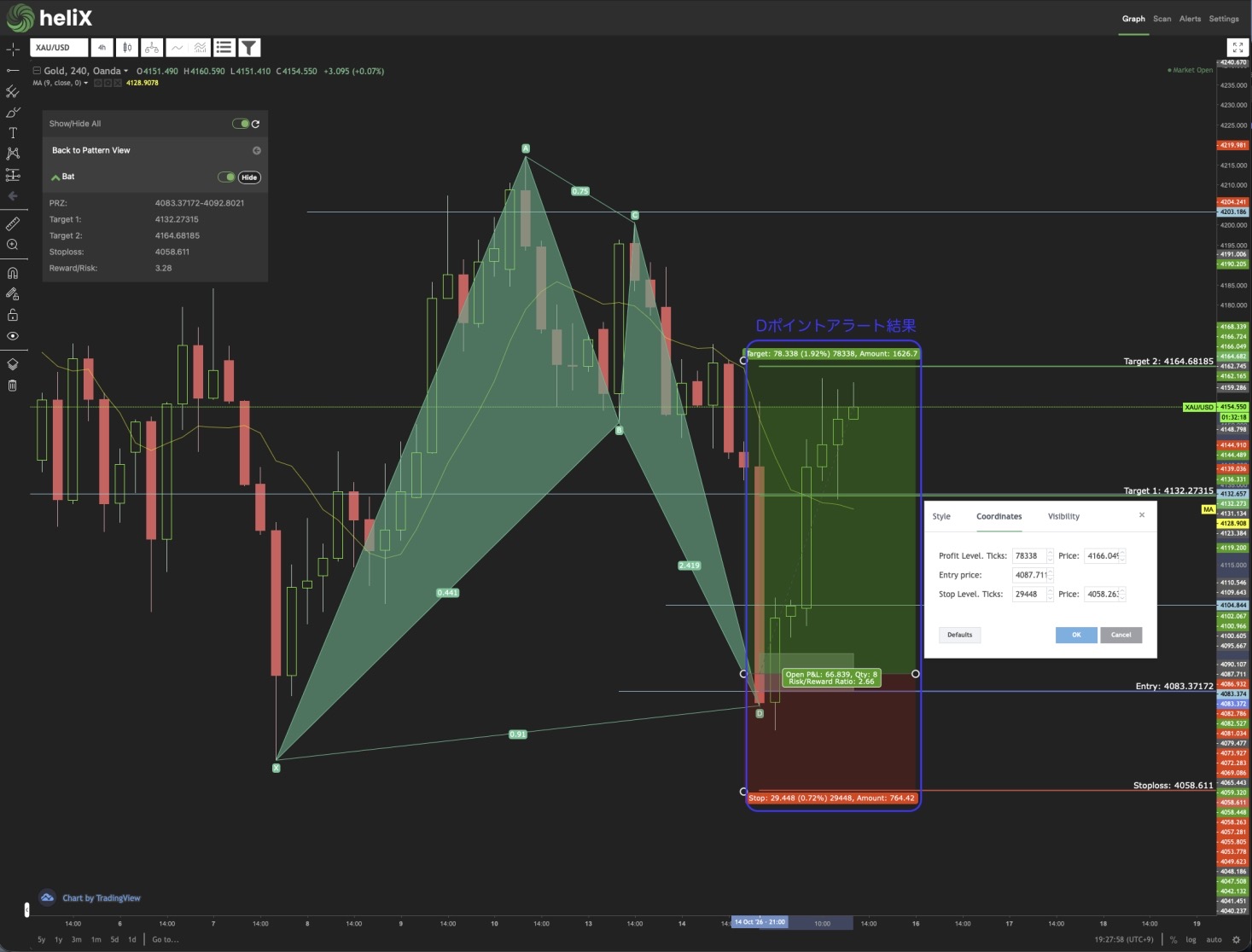1252x952 pixels.
Task: Open the candlestick chart style button
Action: point(126,48)
